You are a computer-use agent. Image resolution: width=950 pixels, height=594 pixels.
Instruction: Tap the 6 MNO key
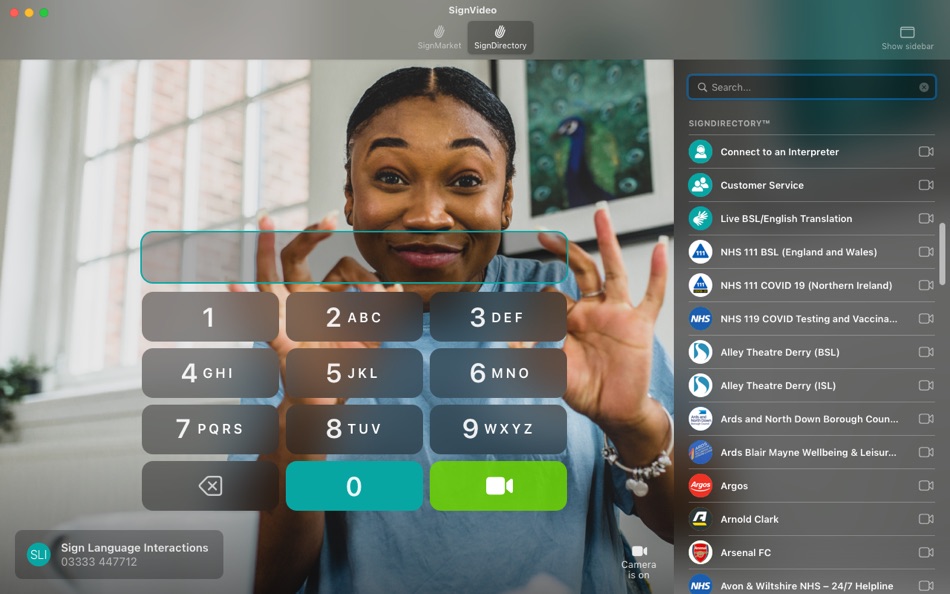(x=498, y=373)
